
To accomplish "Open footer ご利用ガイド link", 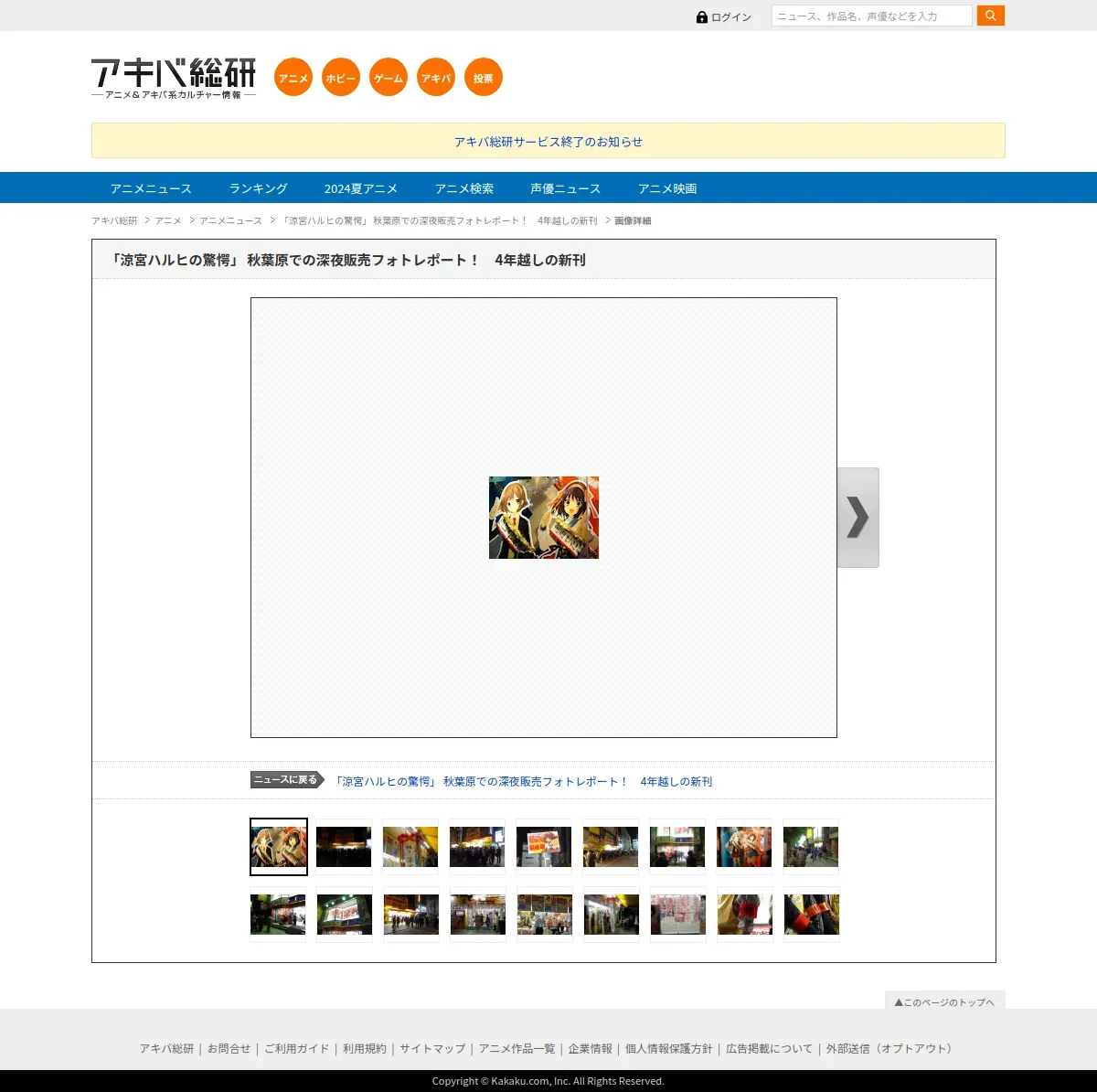I will [x=296, y=1048].
